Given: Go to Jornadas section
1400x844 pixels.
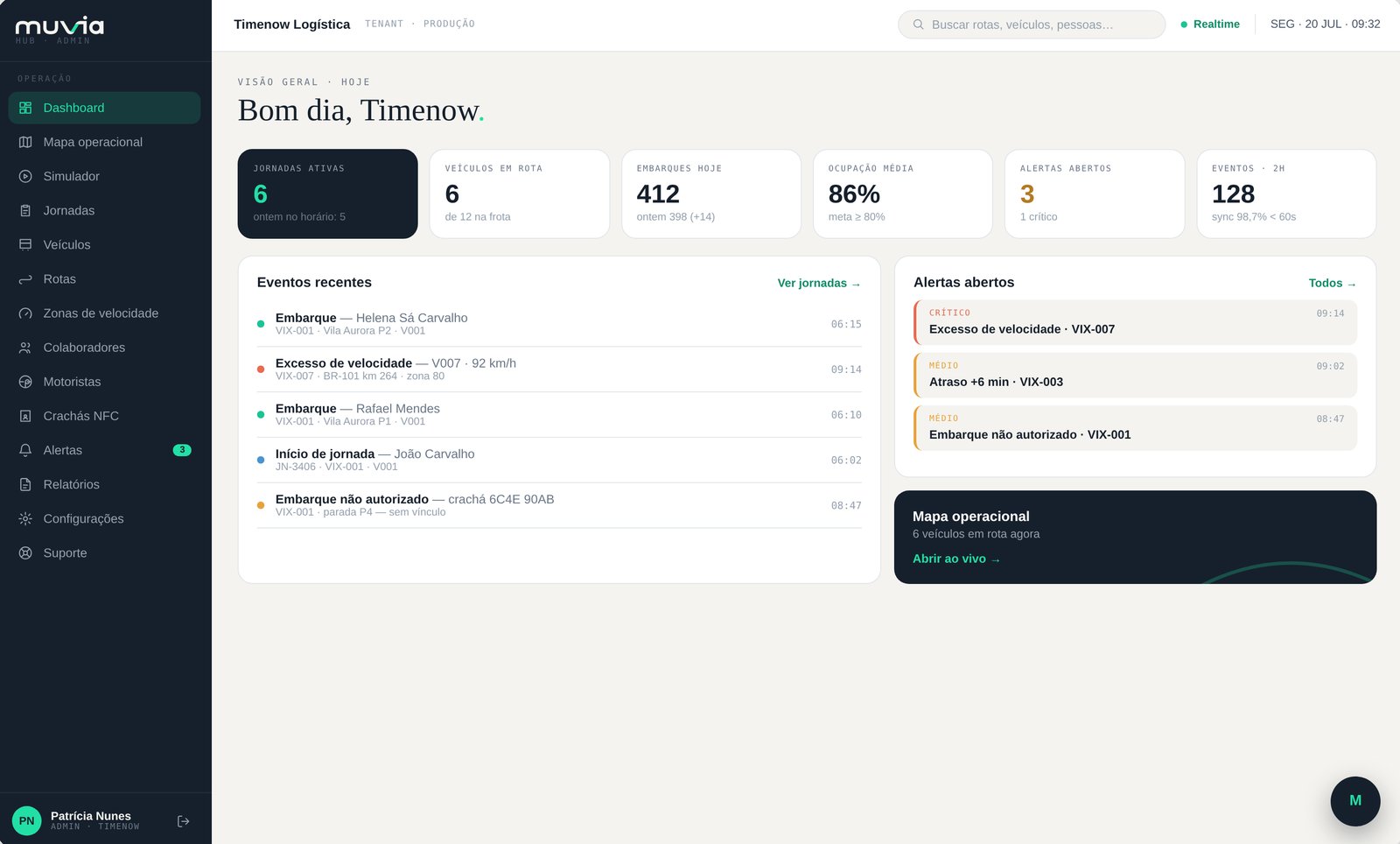Looking at the screenshot, I should click(104, 210).
